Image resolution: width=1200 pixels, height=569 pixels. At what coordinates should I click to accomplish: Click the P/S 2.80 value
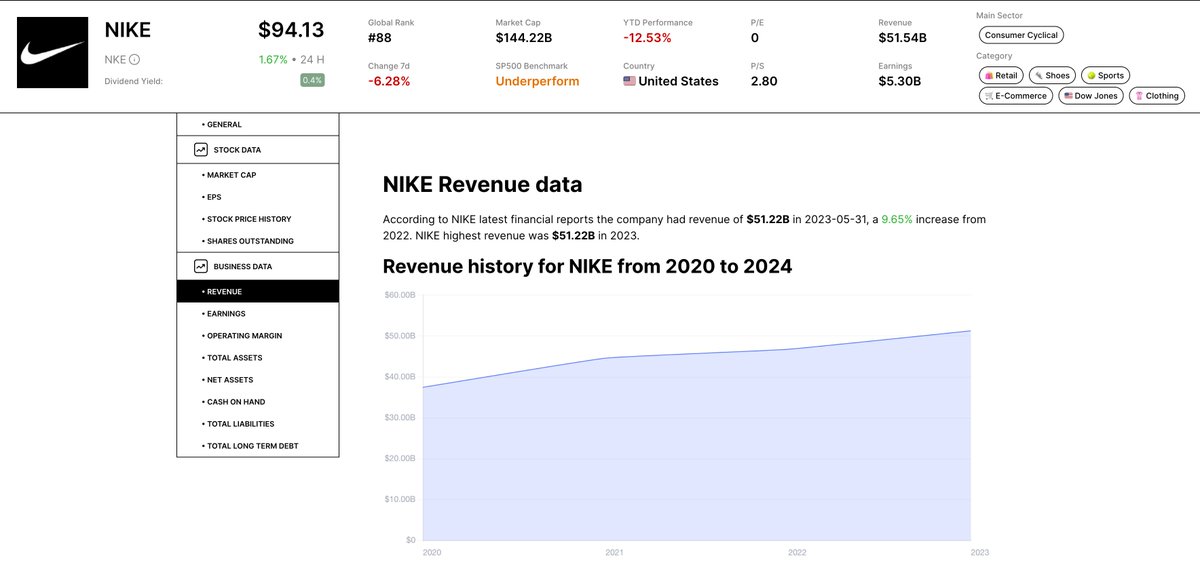(x=764, y=81)
